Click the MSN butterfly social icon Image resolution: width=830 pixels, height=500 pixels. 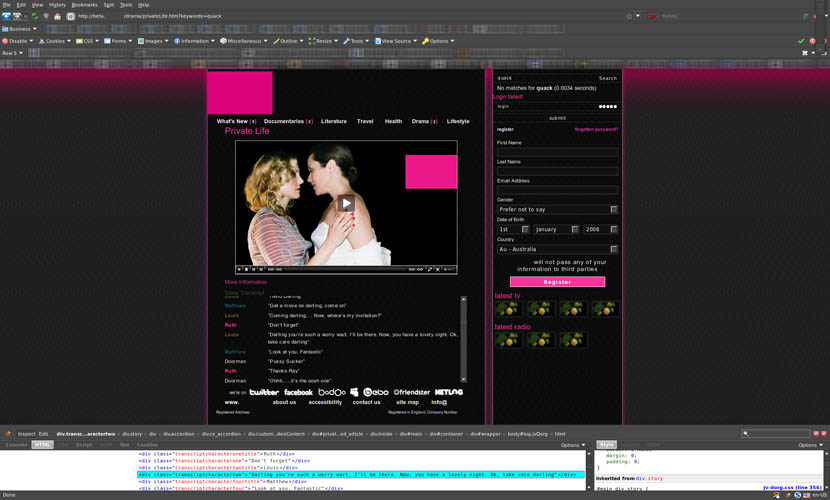click(x=354, y=392)
